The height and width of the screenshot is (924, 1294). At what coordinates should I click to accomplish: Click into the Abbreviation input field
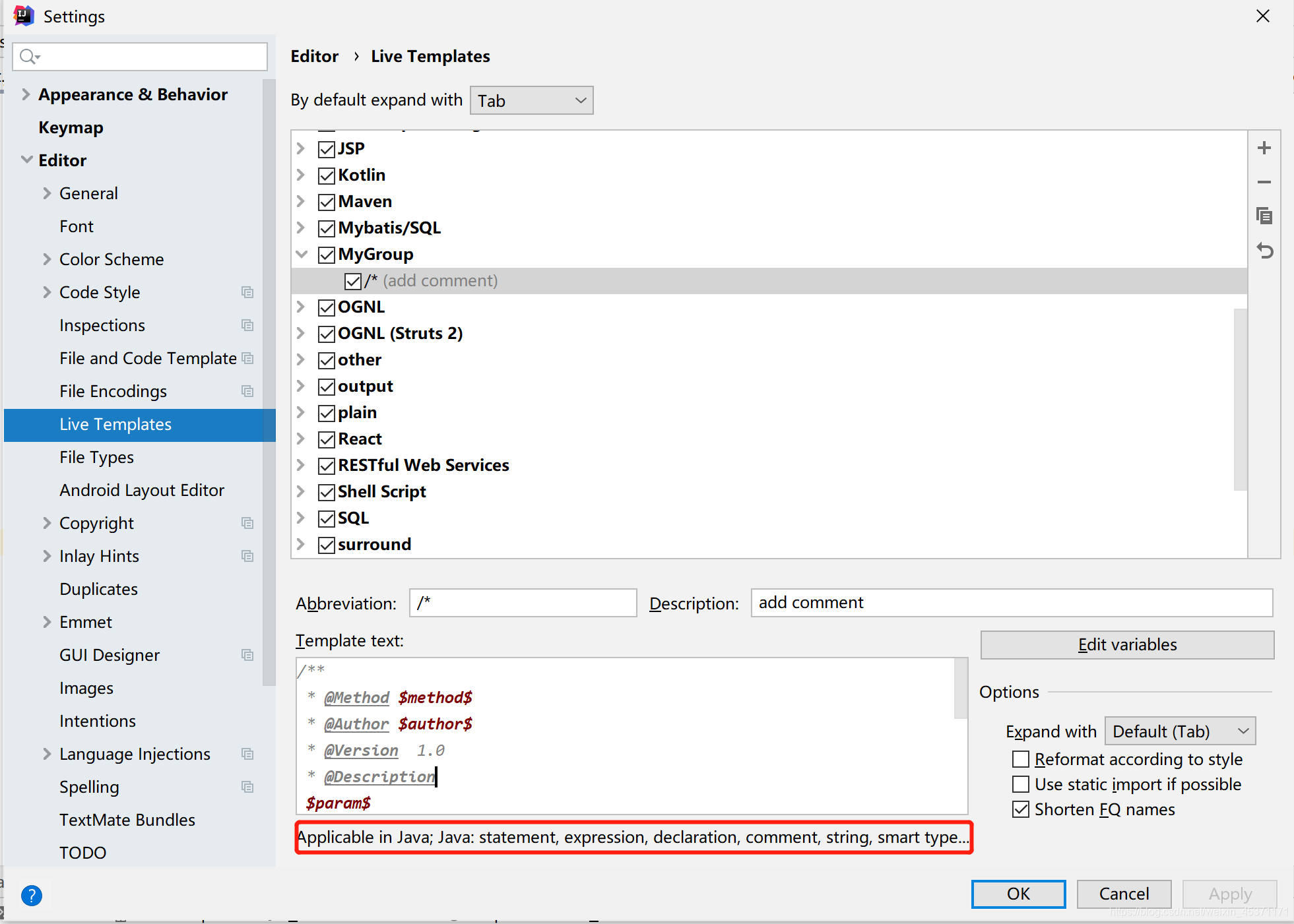[523, 603]
